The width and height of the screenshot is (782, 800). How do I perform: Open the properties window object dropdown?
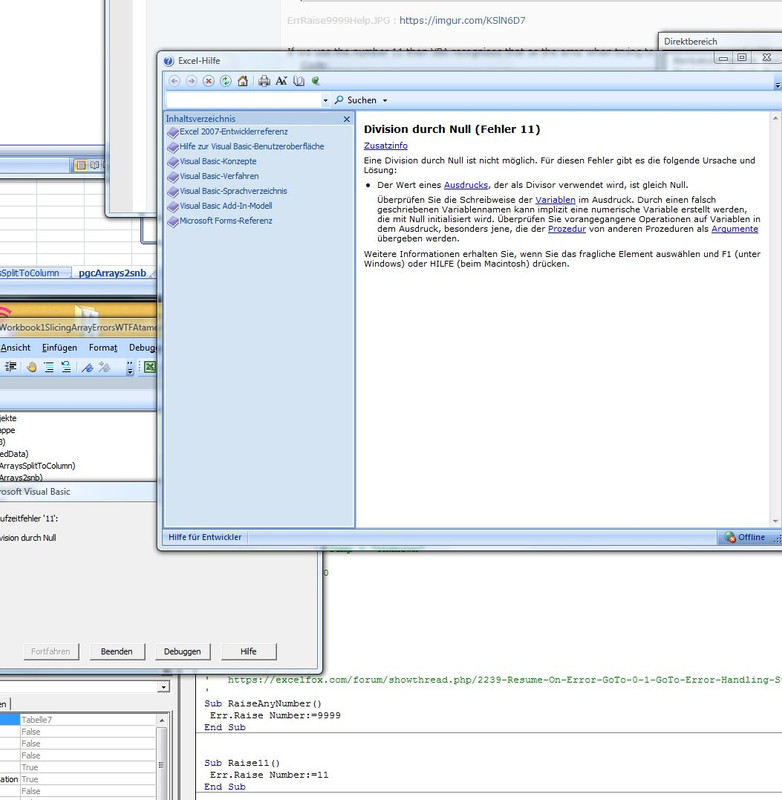[x=163, y=687]
